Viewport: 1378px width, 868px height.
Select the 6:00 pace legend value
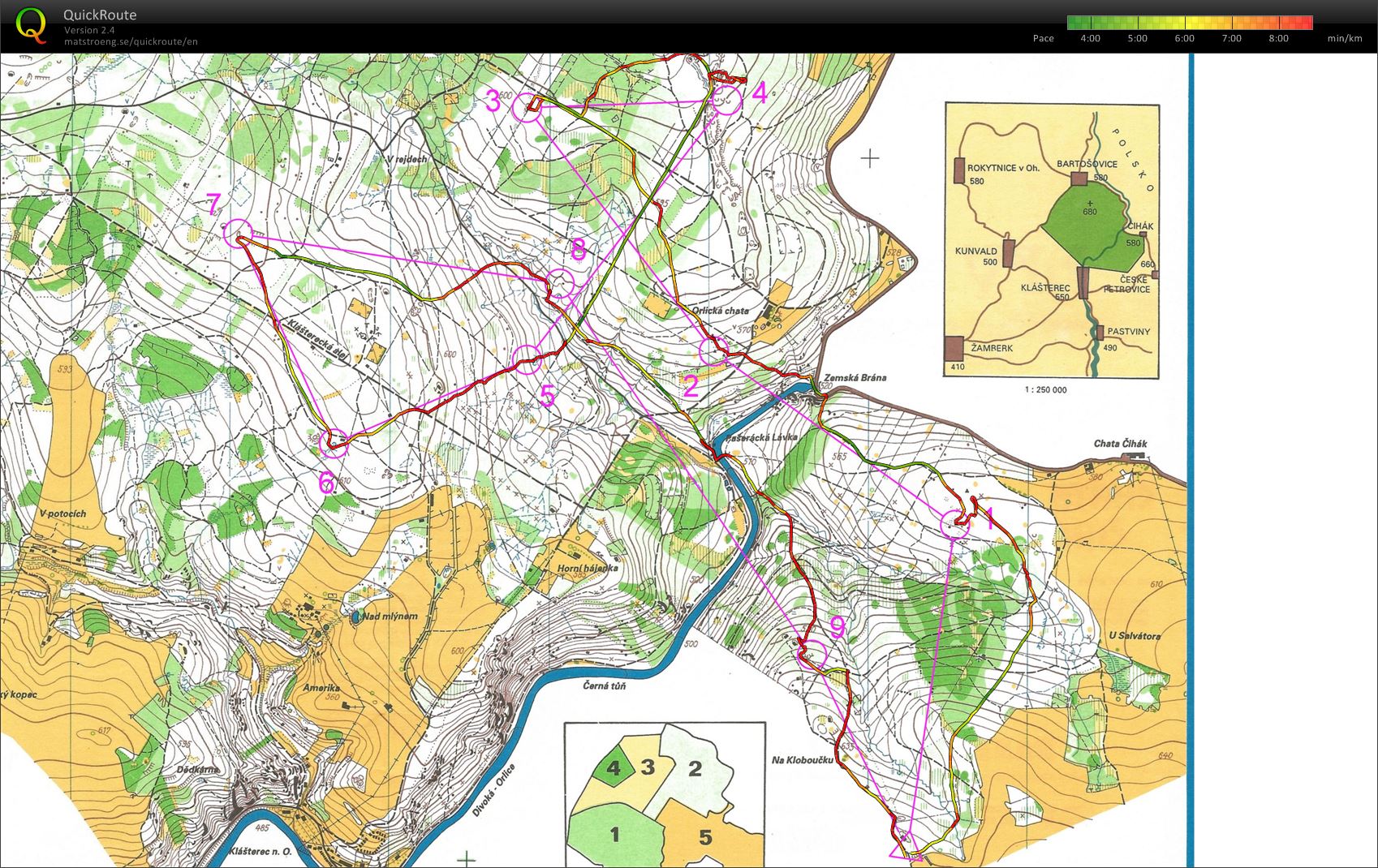[x=1185, y=38]
